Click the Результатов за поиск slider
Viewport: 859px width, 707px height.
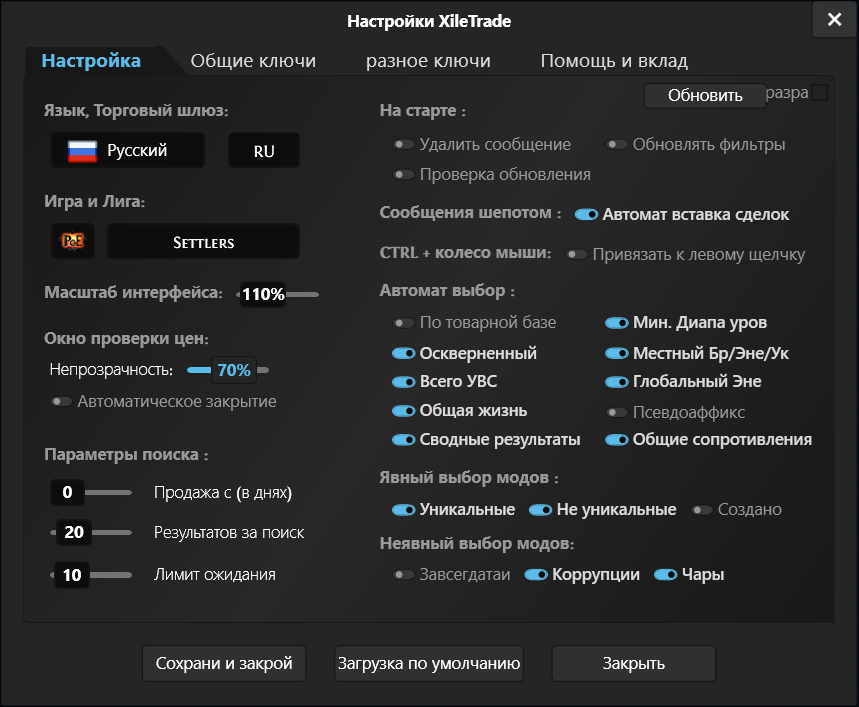[x=91, y=533]
